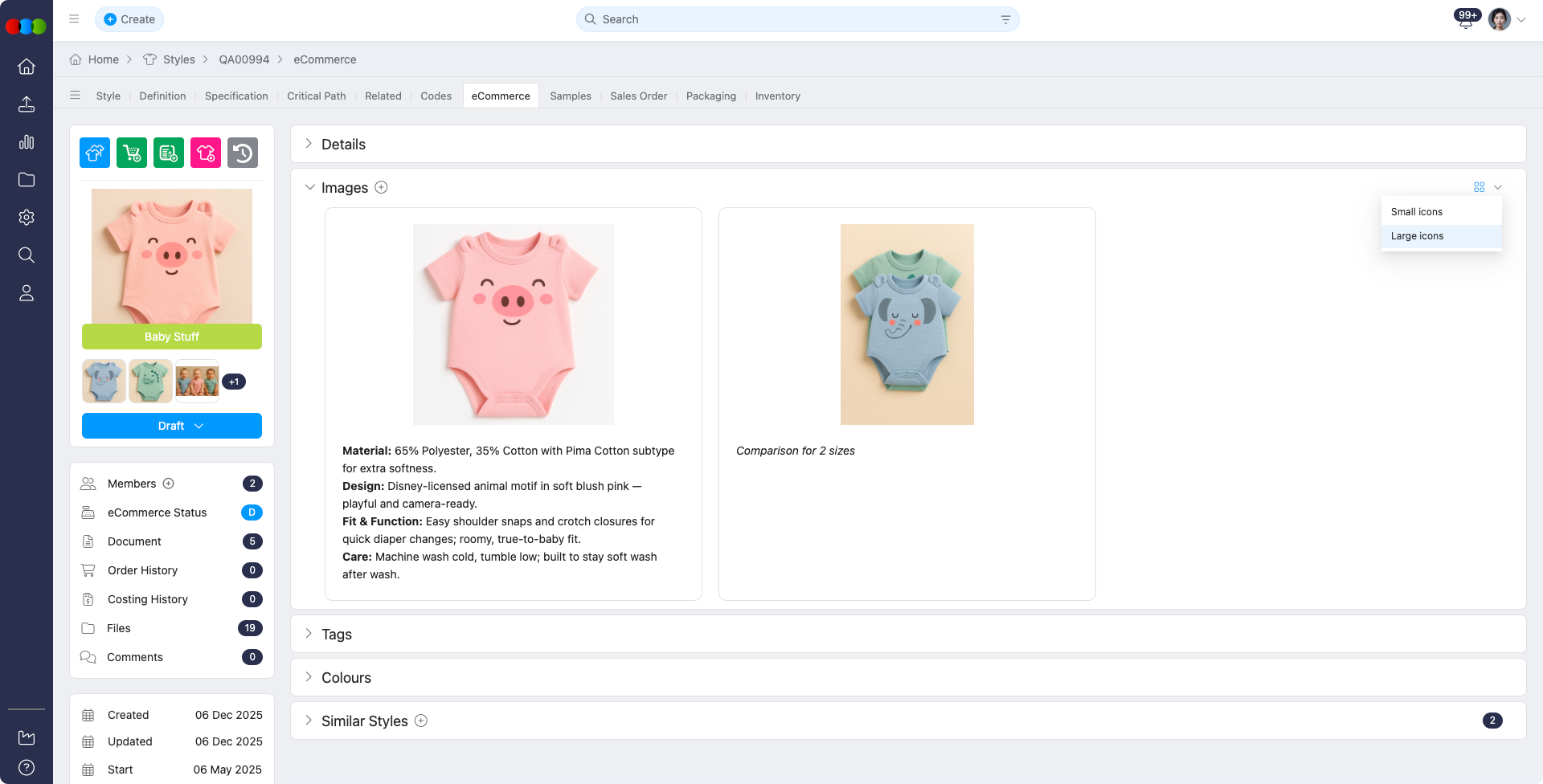Open the Draft status dropdown

[171, 426]
